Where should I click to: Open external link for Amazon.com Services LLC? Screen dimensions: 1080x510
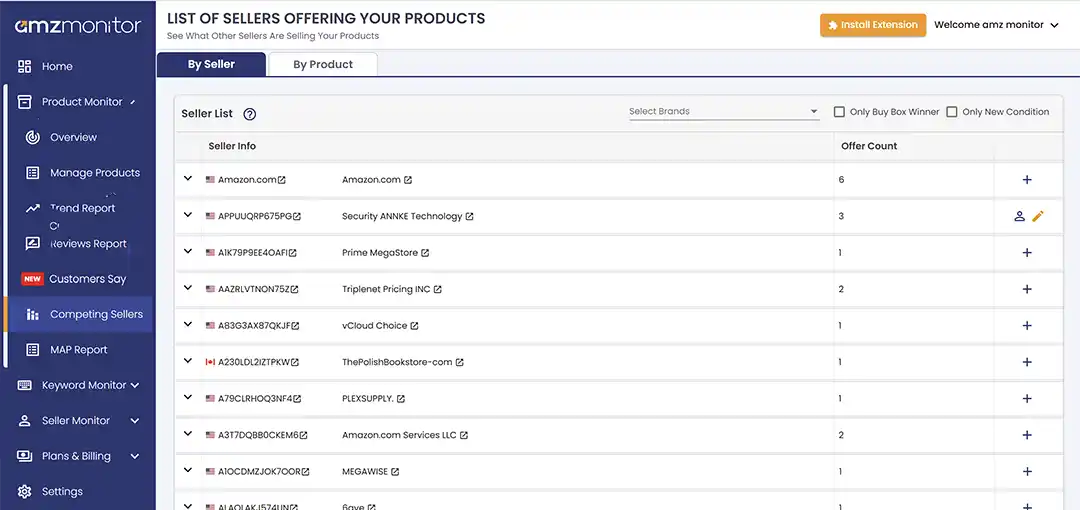(464, 436)
